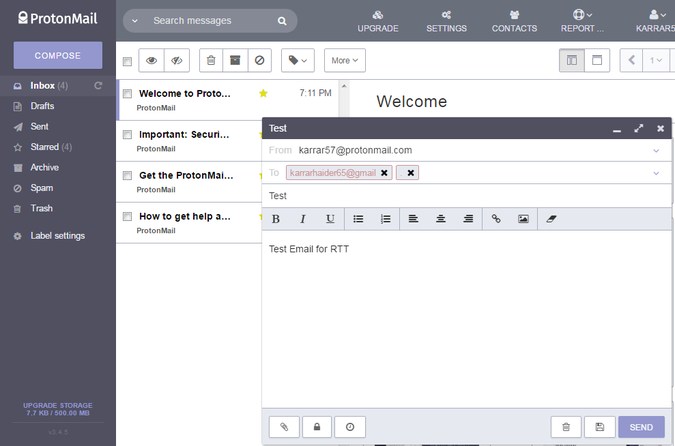Check the Get the ProtonMai... message checkbox

coord(127,175)
